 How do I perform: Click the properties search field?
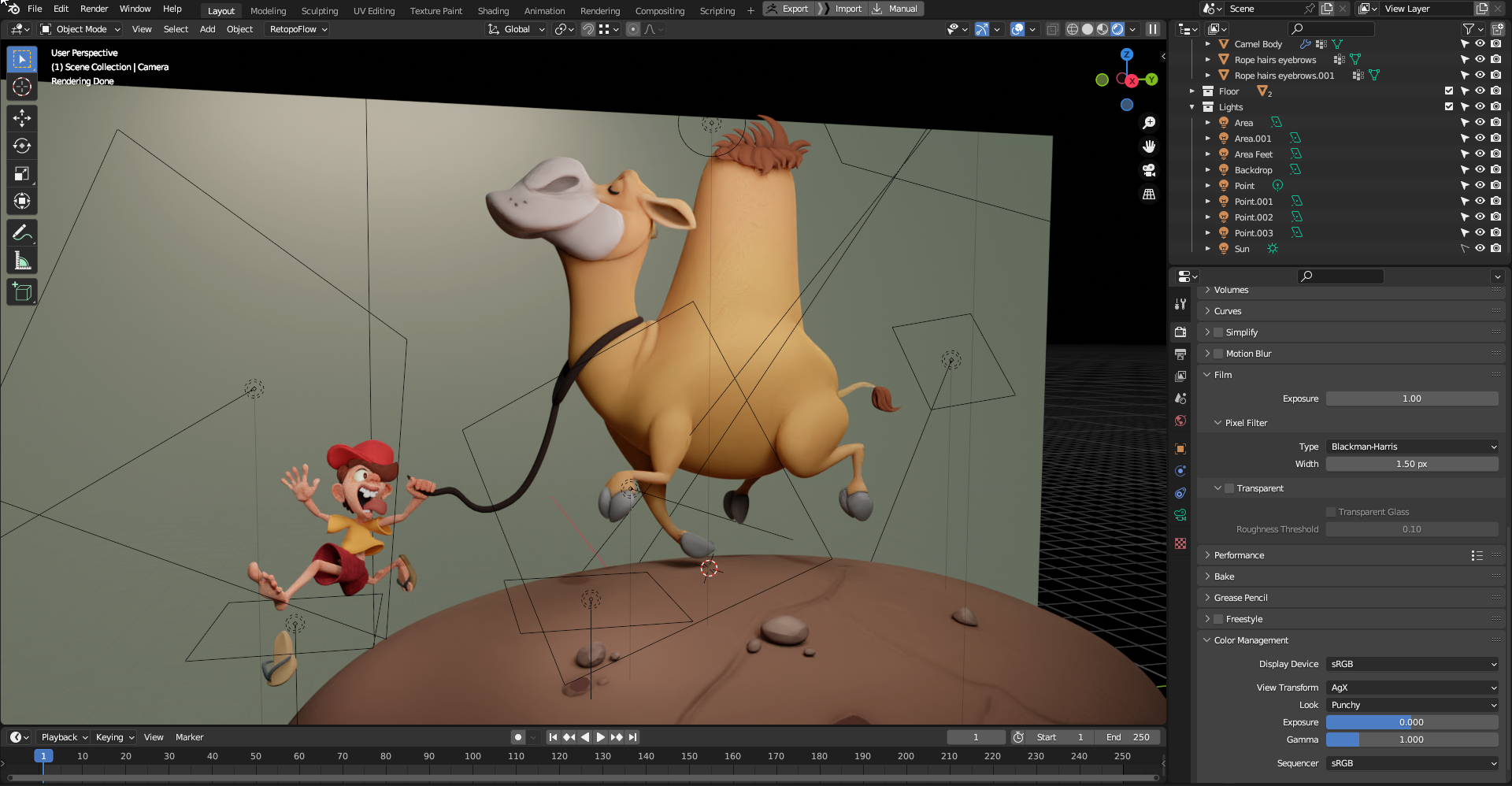click(x=1340, y=276)
